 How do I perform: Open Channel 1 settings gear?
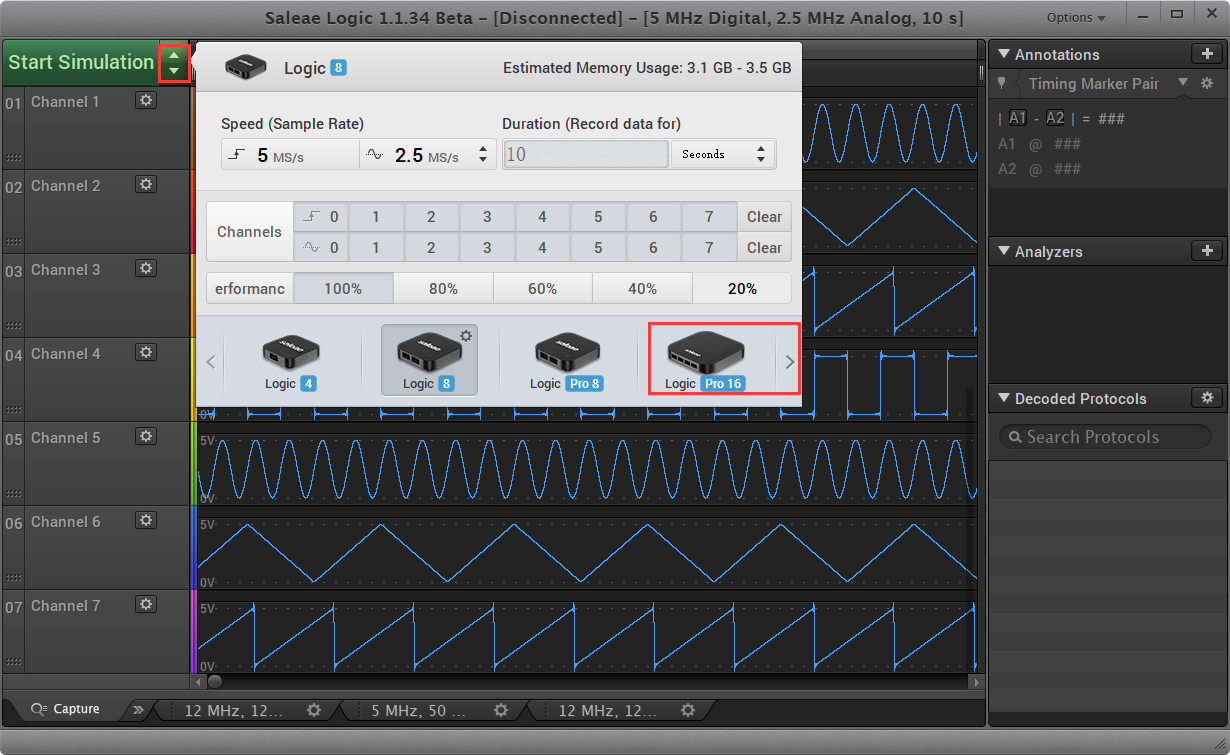(146, 100)
